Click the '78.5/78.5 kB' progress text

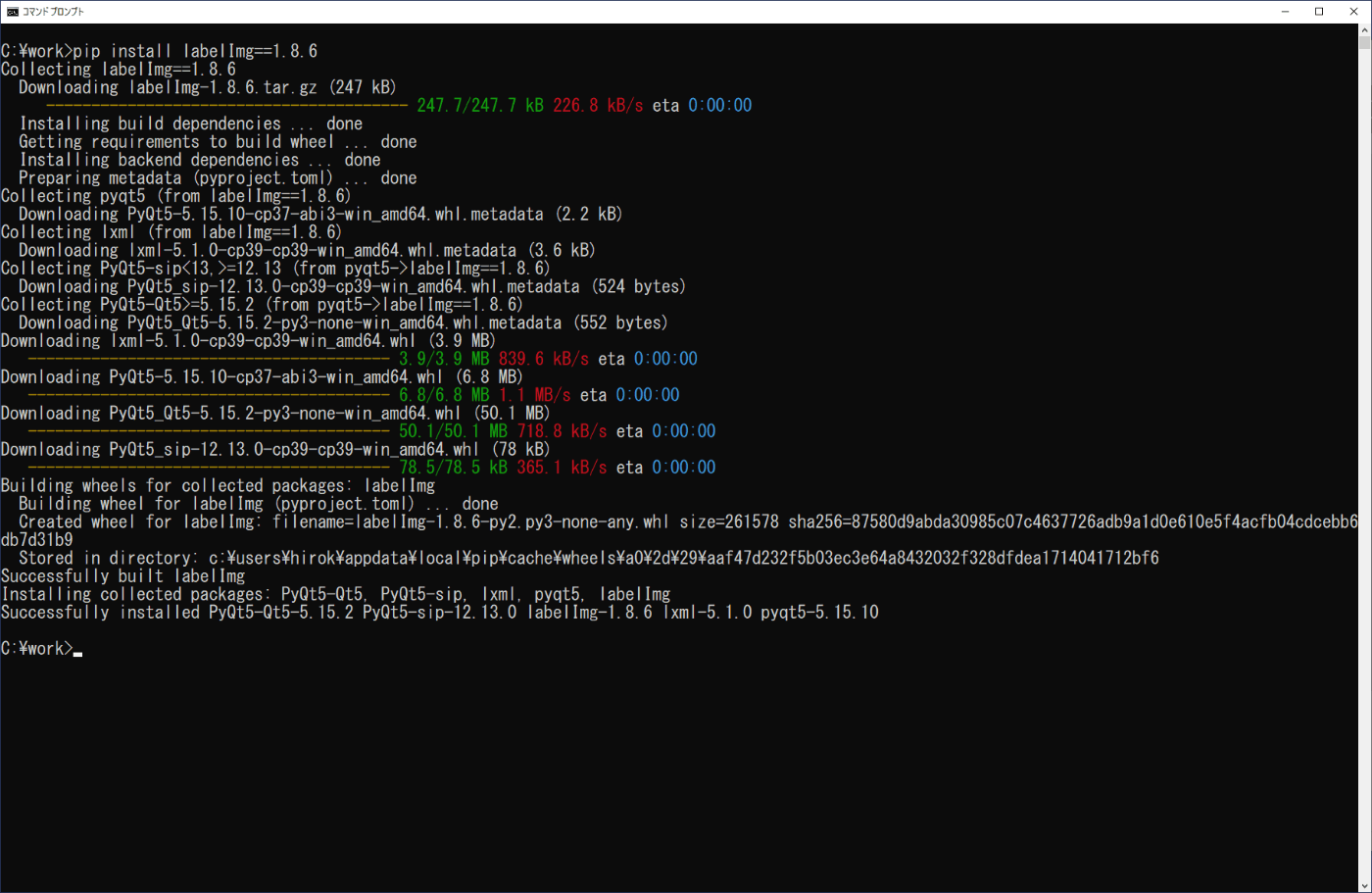pos(453,468)
